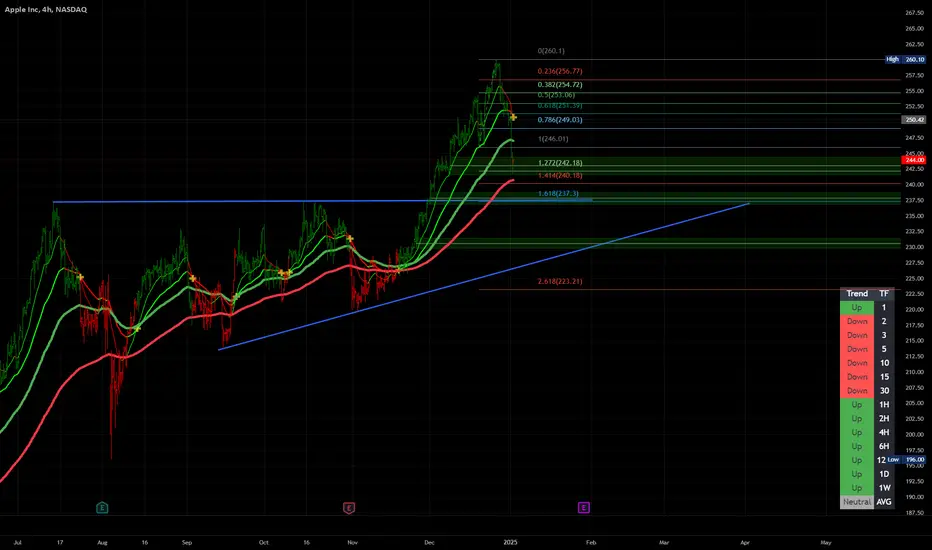Click the Jul label on time axis
The width and height of the screenshot is (932, 550).
(x=17, y=542)
